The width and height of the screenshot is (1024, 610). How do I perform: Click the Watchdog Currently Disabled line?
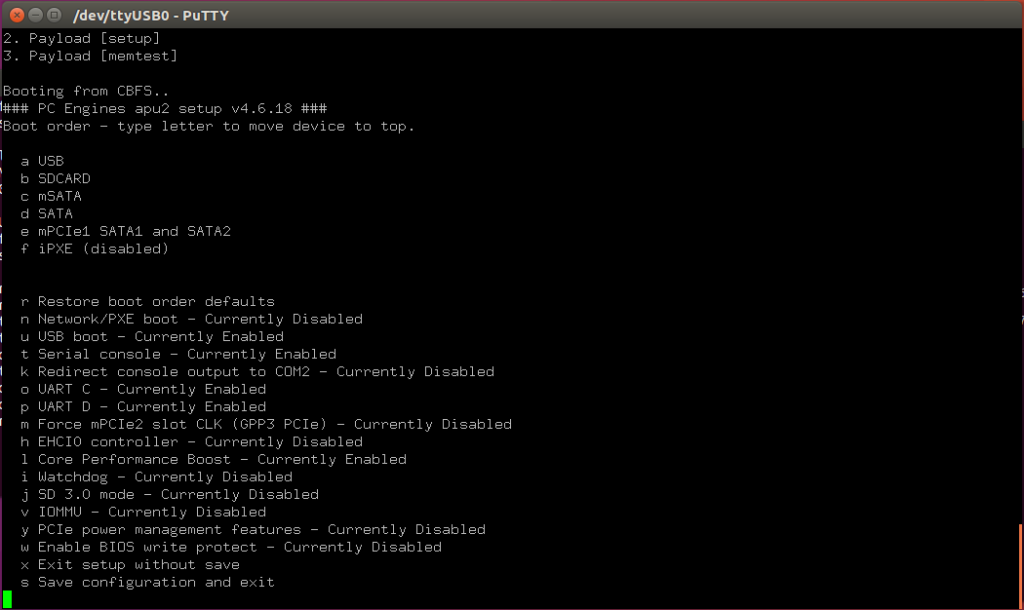(157, 477)
